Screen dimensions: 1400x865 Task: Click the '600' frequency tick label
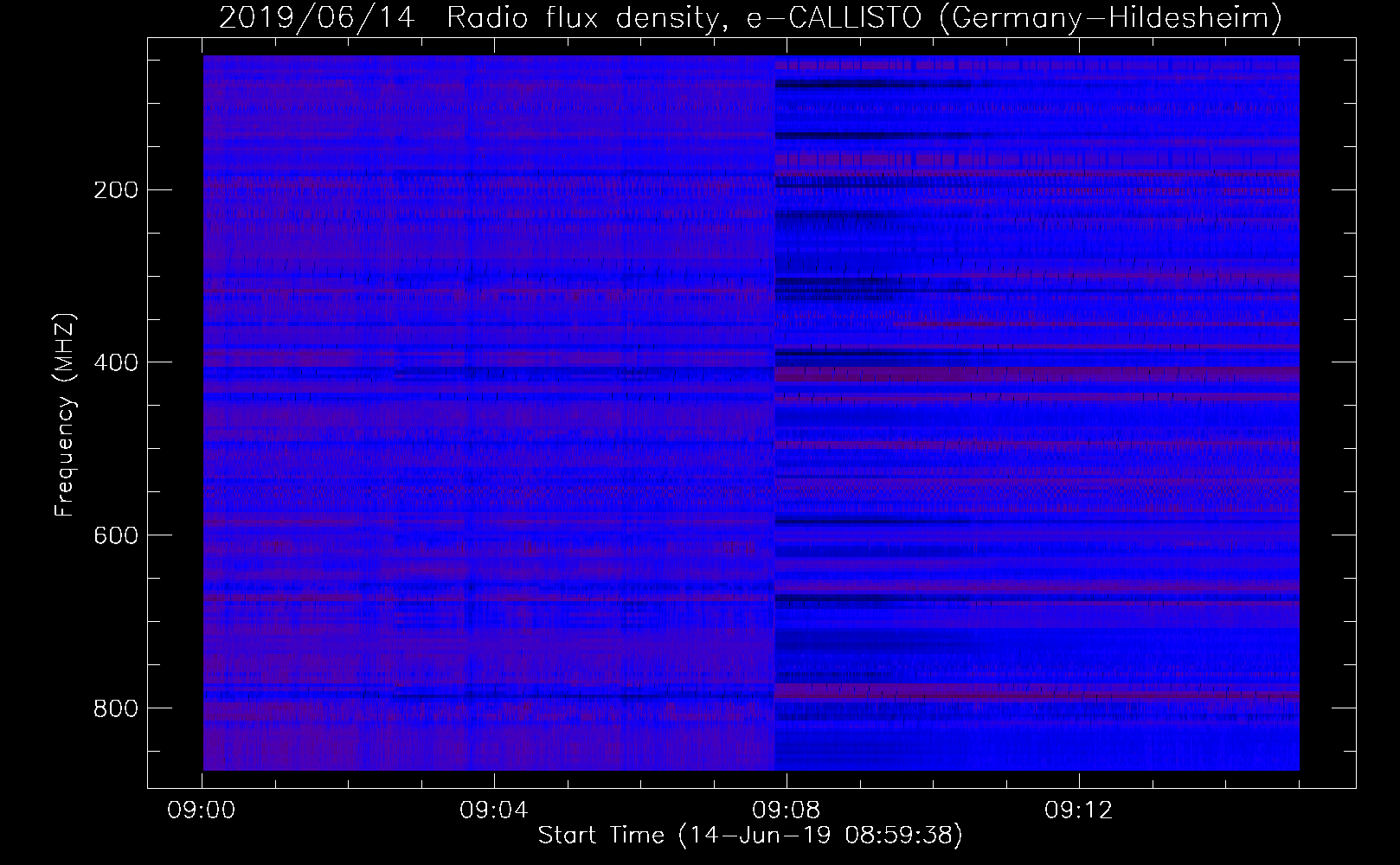115,536
